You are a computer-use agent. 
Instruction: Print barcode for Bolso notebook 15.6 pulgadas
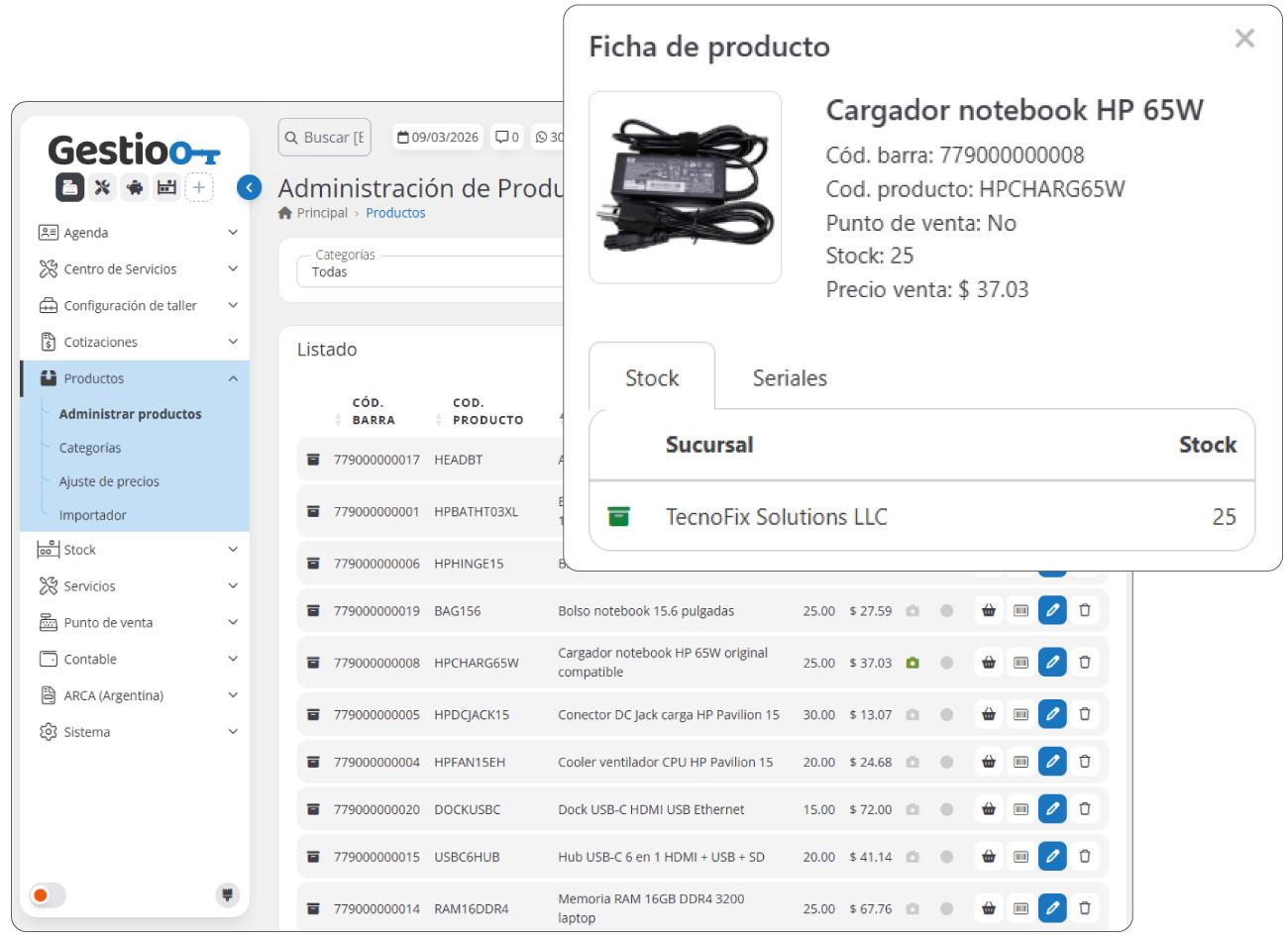1020,611
